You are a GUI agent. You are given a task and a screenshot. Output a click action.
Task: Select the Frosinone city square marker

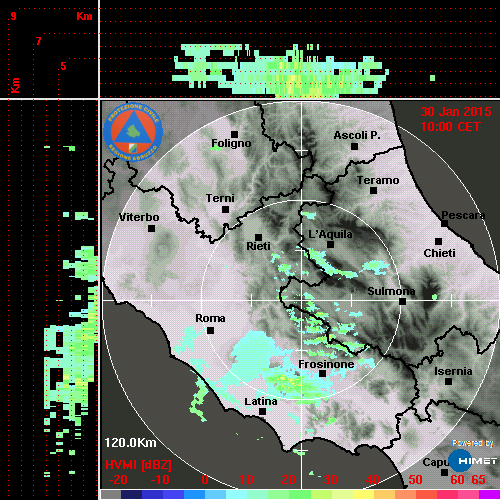click(322, 374)
